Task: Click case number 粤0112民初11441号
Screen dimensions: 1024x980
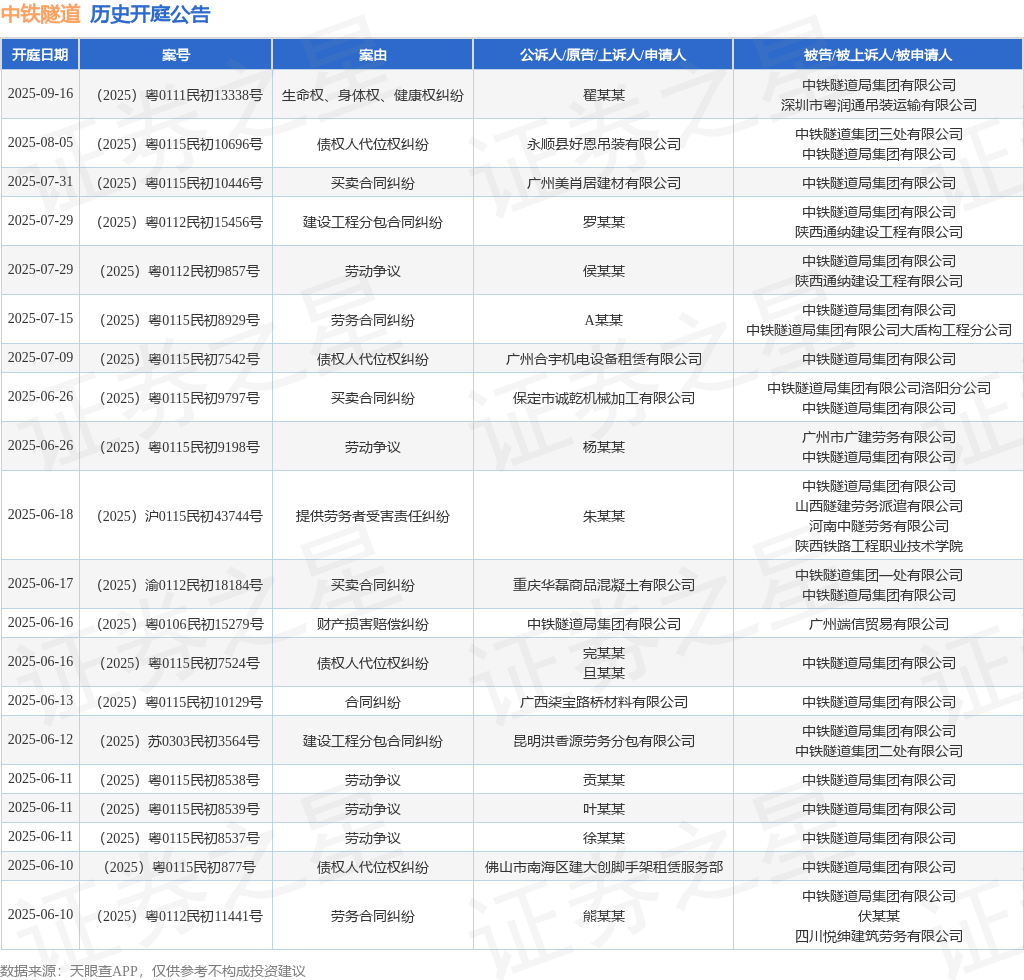Action: click(180, 916)
